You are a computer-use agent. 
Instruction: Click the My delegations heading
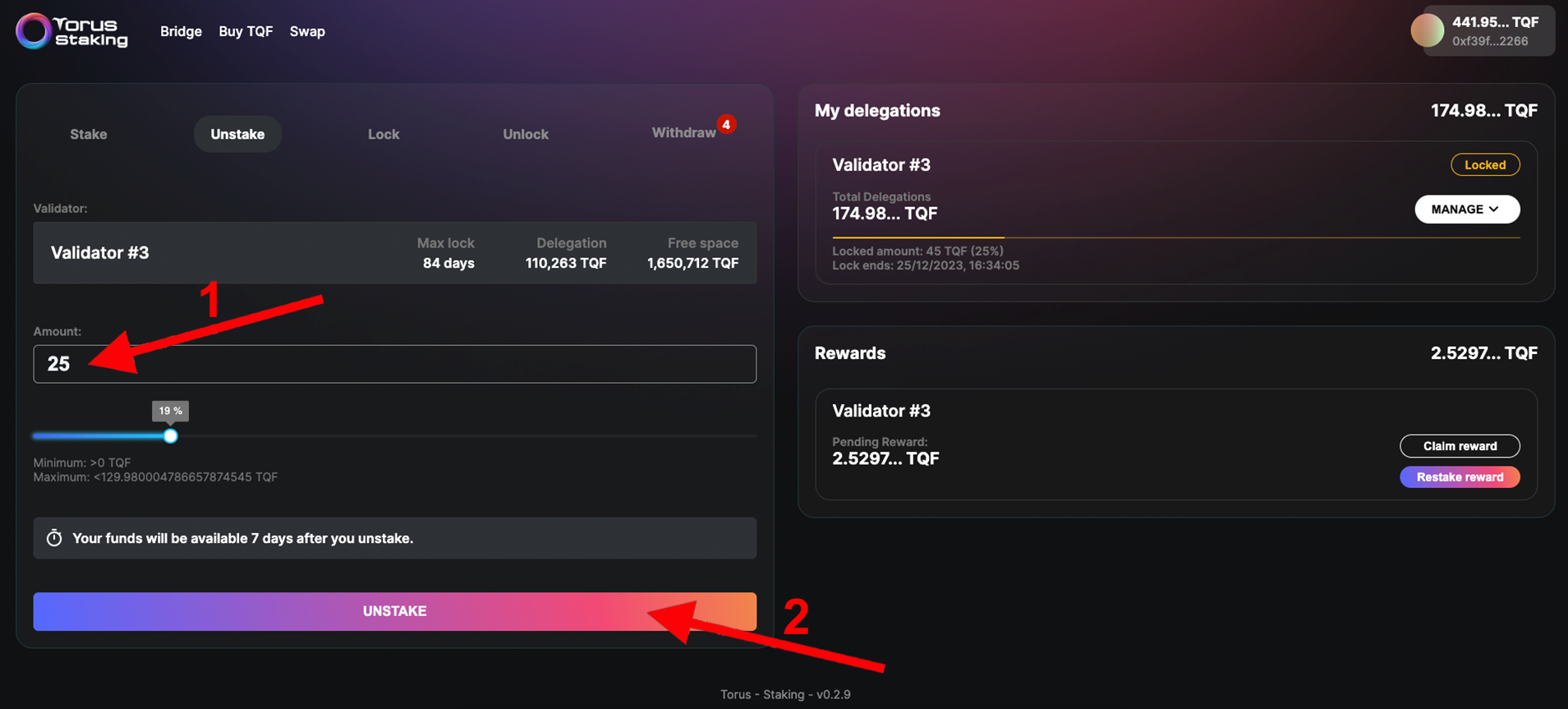tap(877, 111)
